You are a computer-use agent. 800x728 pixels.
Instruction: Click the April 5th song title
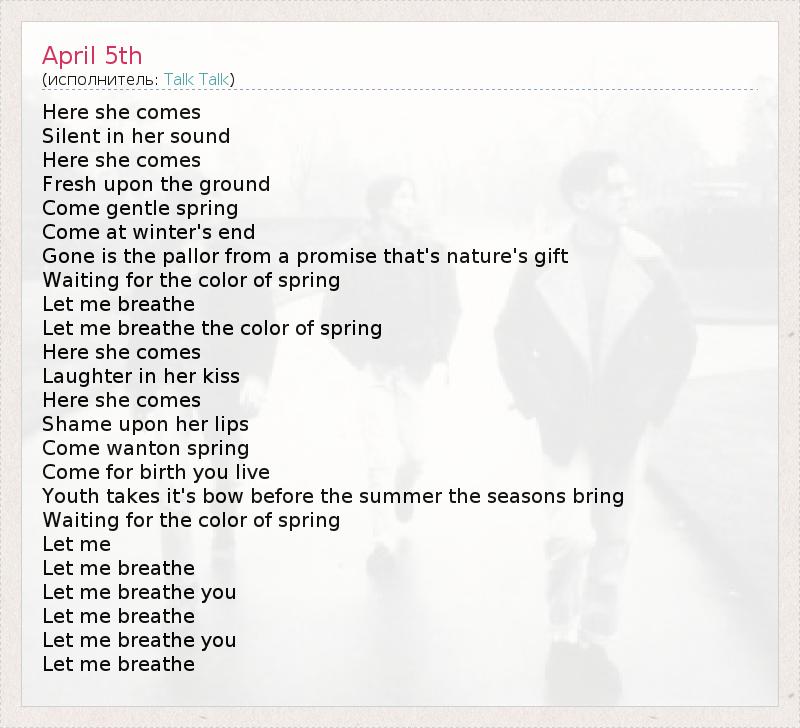pos(92,54)
